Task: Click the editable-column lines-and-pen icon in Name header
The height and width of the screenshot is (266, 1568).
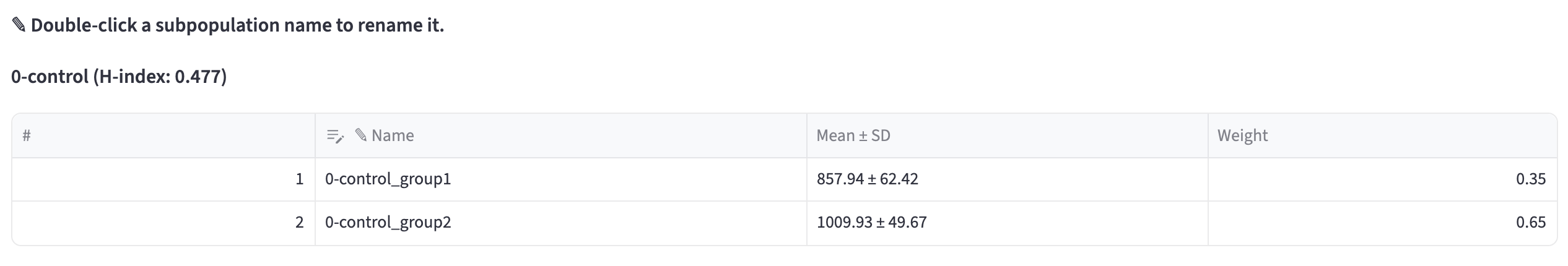Action: point(335,136)
